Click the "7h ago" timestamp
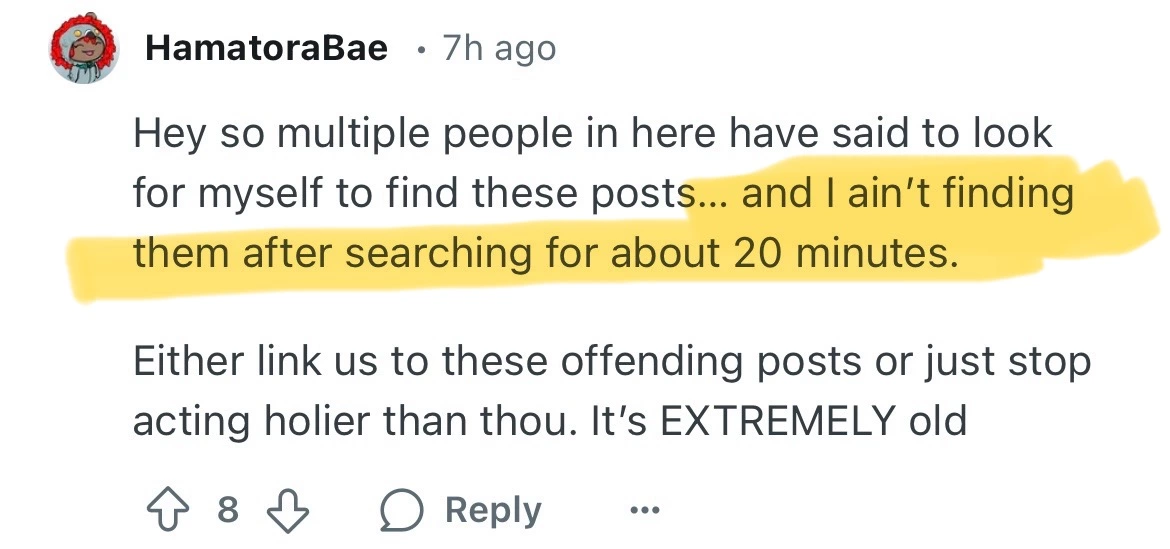Viewport: 1170px width, 549px height. pos(498,48)
